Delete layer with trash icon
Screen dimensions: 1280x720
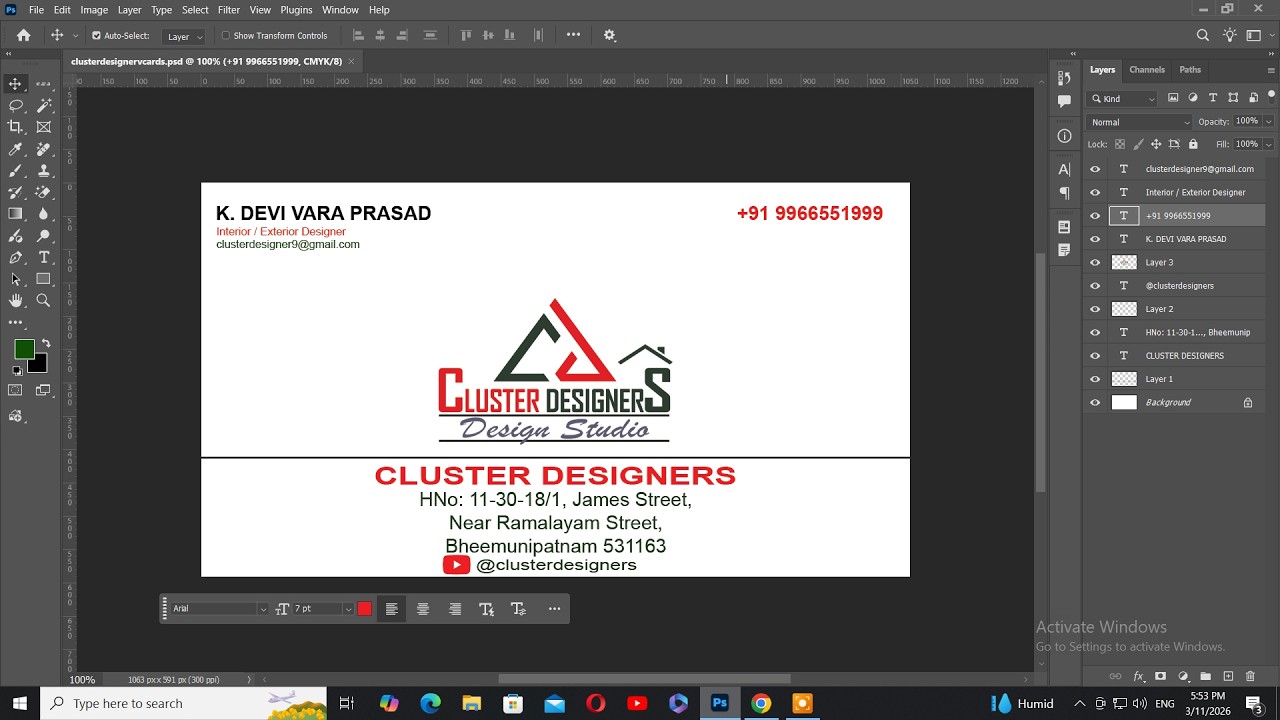(x=1250, y=677)
